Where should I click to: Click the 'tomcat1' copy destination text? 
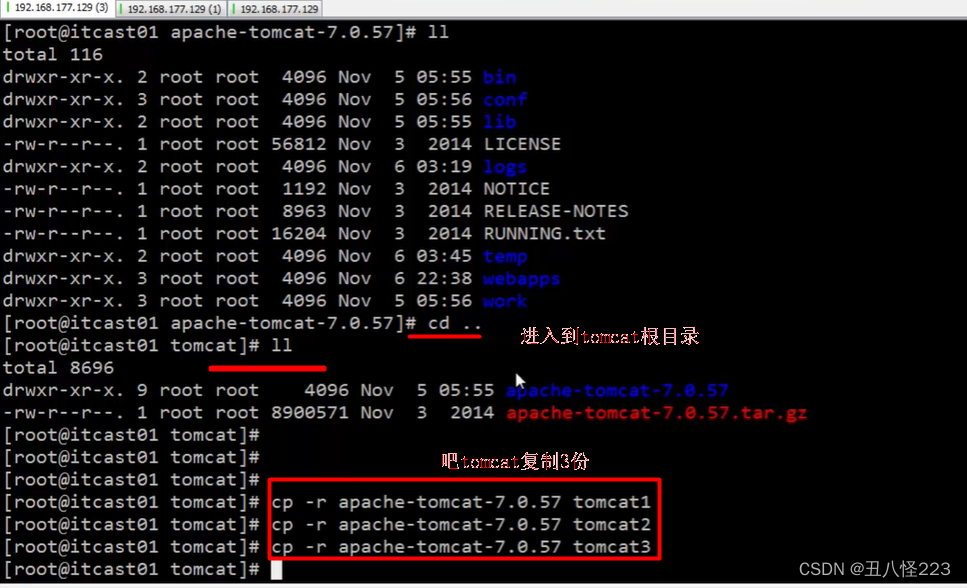(612, 502)
